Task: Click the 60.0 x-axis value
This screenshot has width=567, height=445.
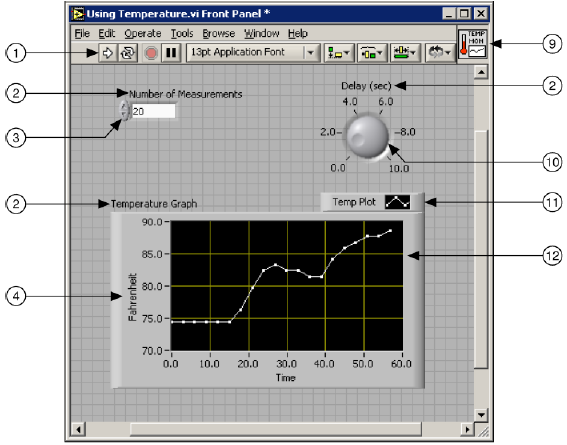Action: coord(401,364)
